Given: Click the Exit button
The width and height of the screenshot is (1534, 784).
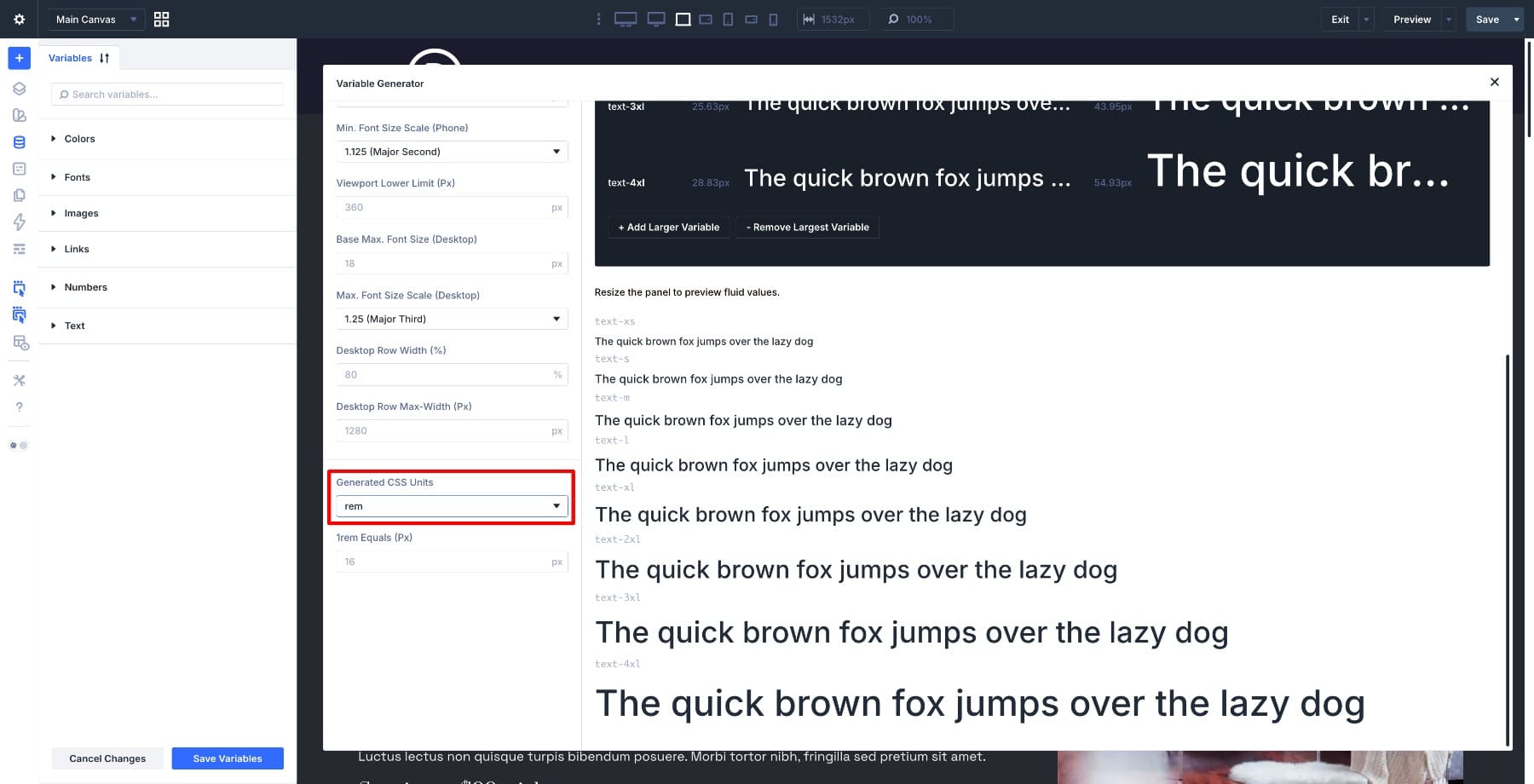Looking at the screenshot, I should [x=1340, y=19].
